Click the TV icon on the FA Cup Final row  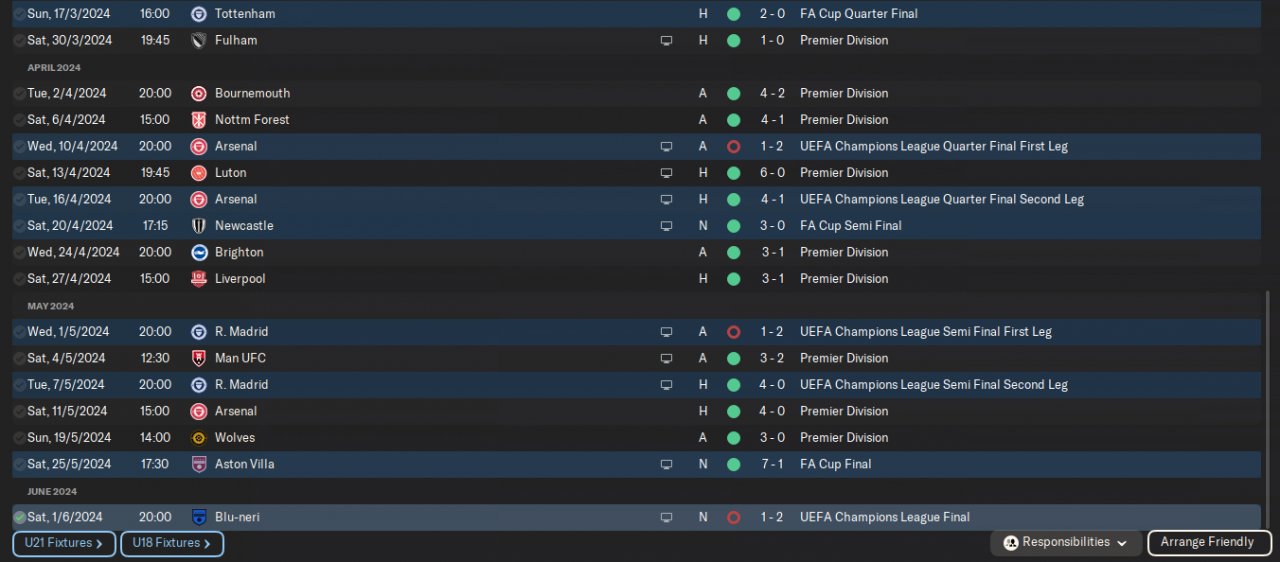pyautogui.click(x=666, y=465)
